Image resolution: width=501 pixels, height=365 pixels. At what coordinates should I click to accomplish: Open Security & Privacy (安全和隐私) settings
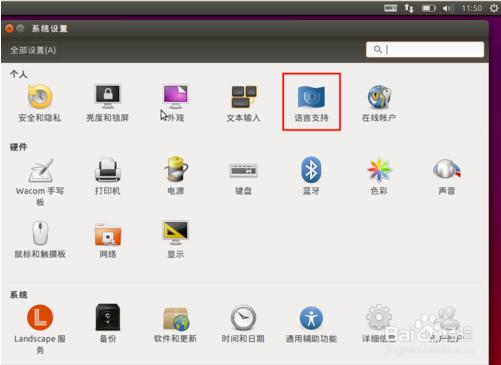point(40,103)
